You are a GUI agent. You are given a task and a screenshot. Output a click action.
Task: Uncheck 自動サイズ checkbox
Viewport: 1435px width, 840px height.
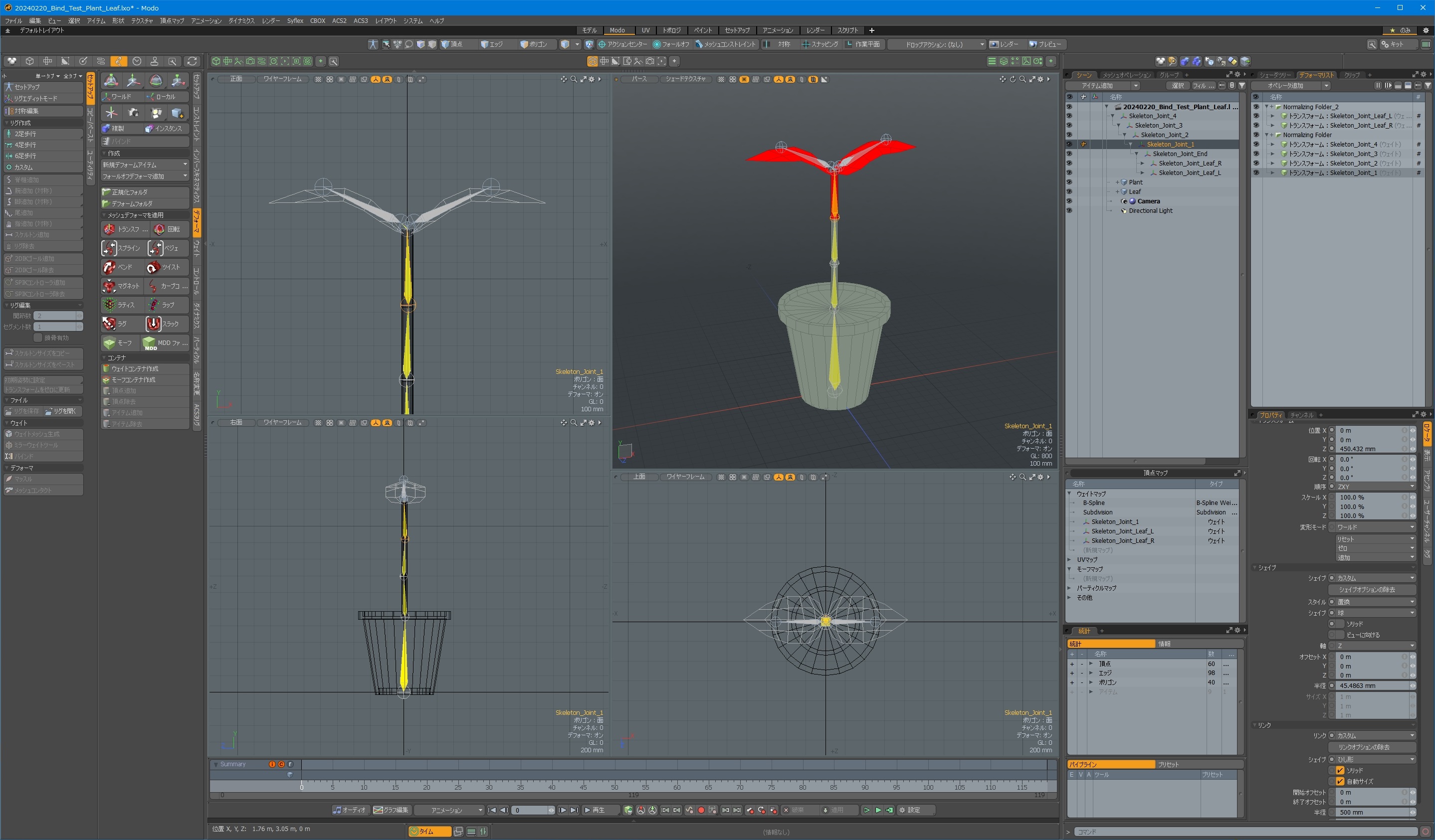[1340, 781]
